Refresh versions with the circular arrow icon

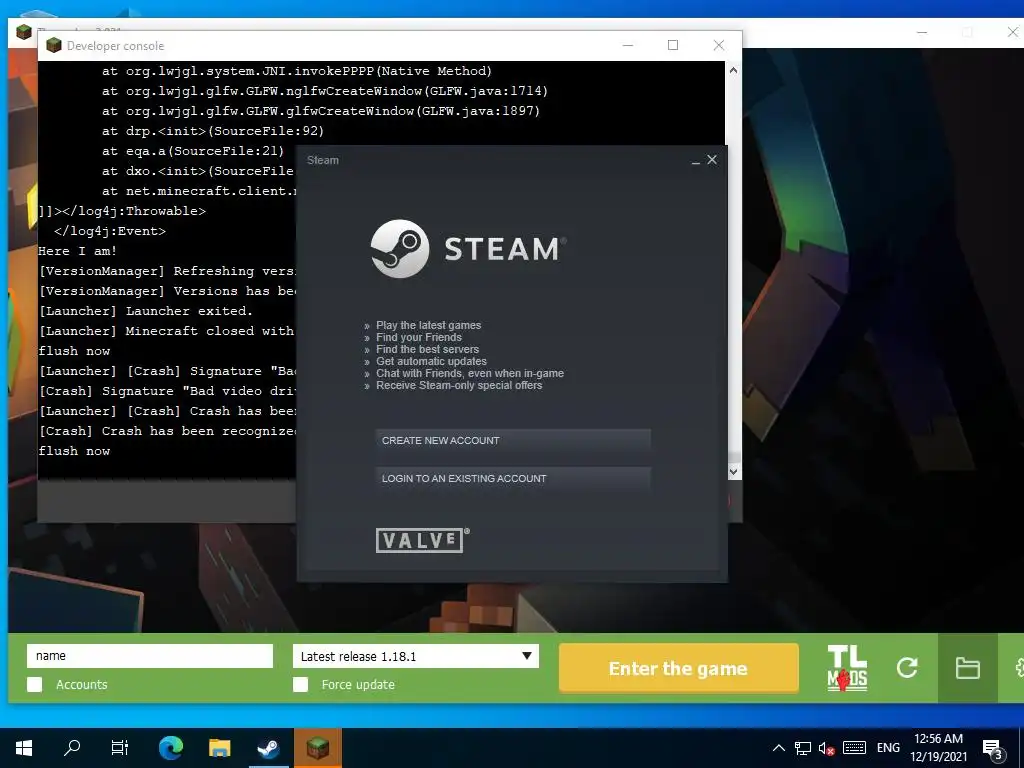(907, 667)
